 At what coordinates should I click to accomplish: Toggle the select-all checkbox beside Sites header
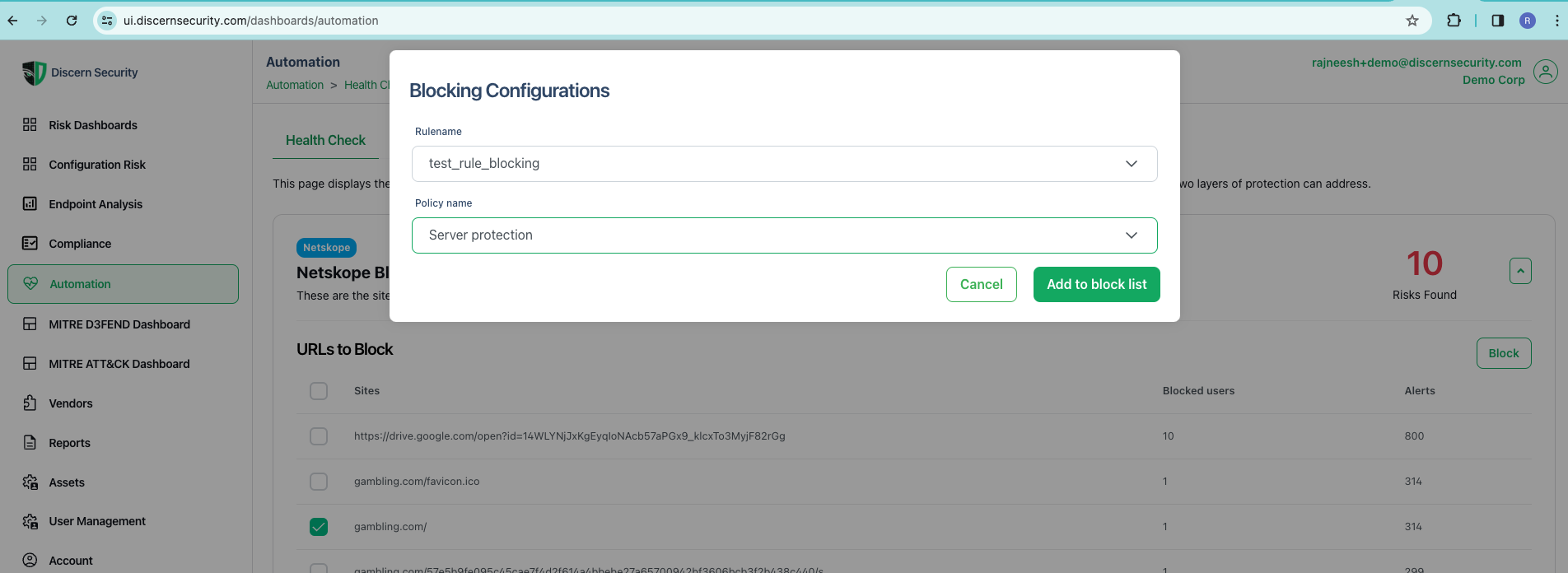(319, 391)
